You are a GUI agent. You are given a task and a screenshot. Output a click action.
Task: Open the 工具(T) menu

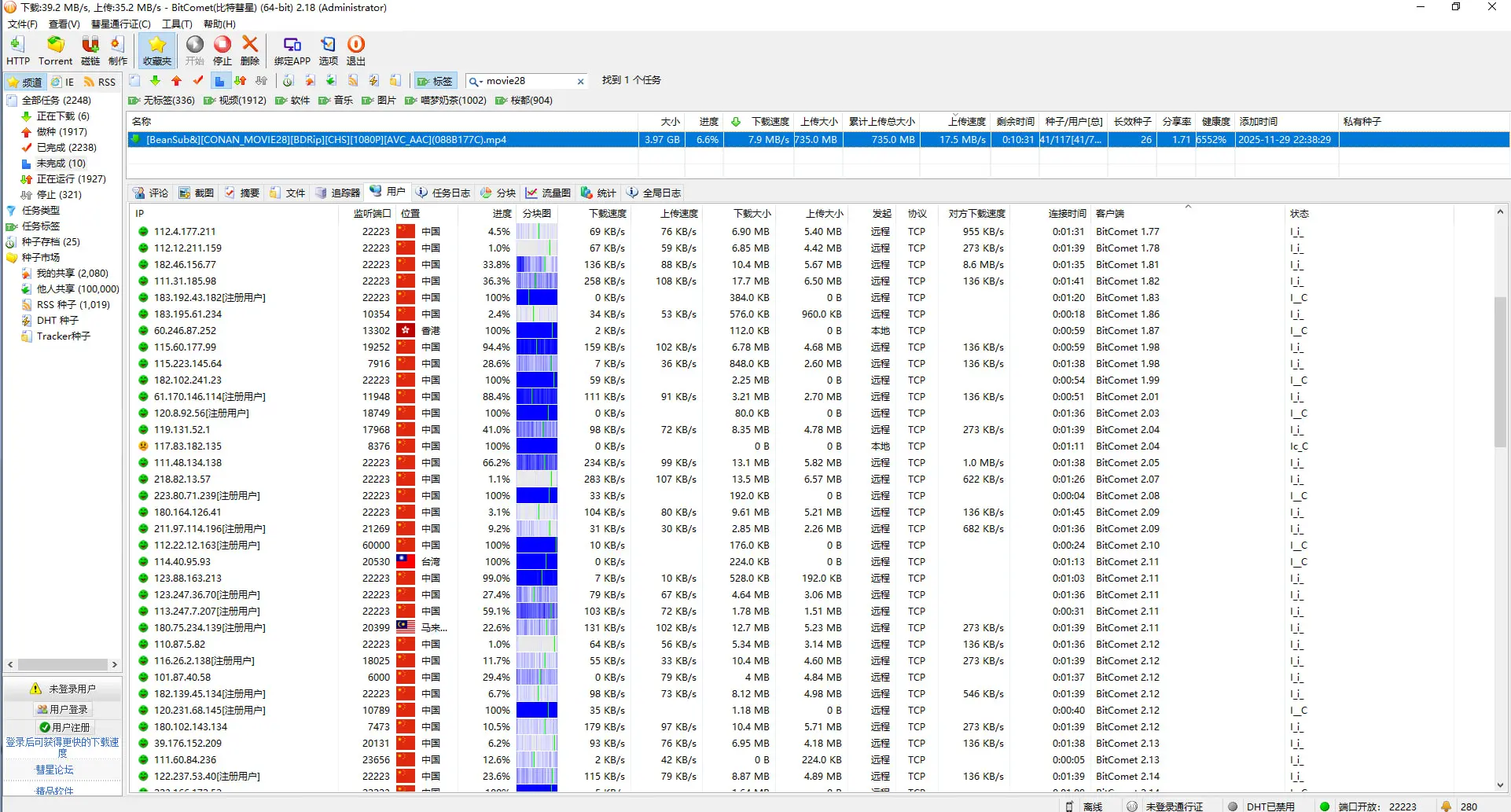pos(177,24)
